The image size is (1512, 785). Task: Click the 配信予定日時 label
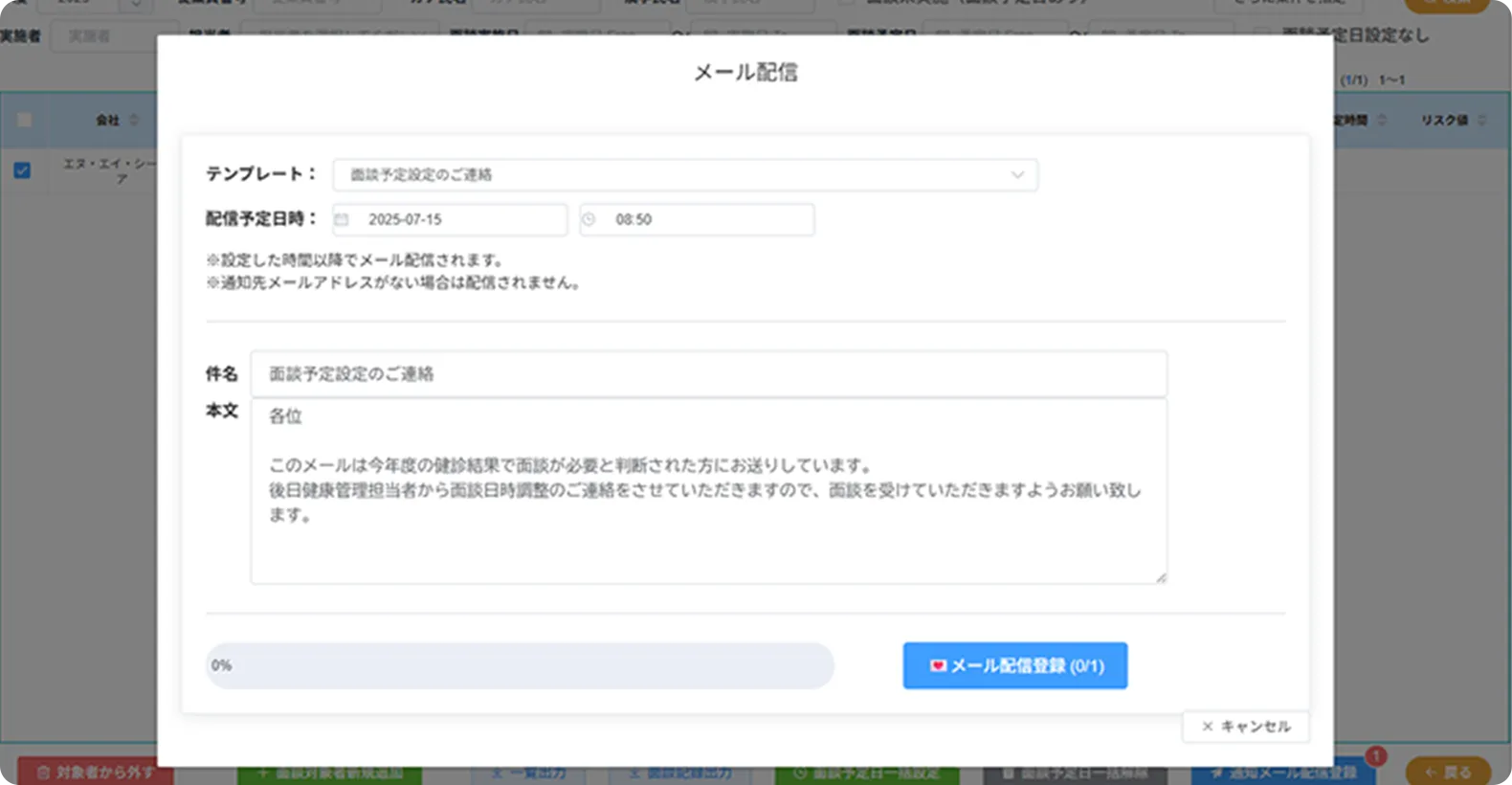[x=260, y=218]
